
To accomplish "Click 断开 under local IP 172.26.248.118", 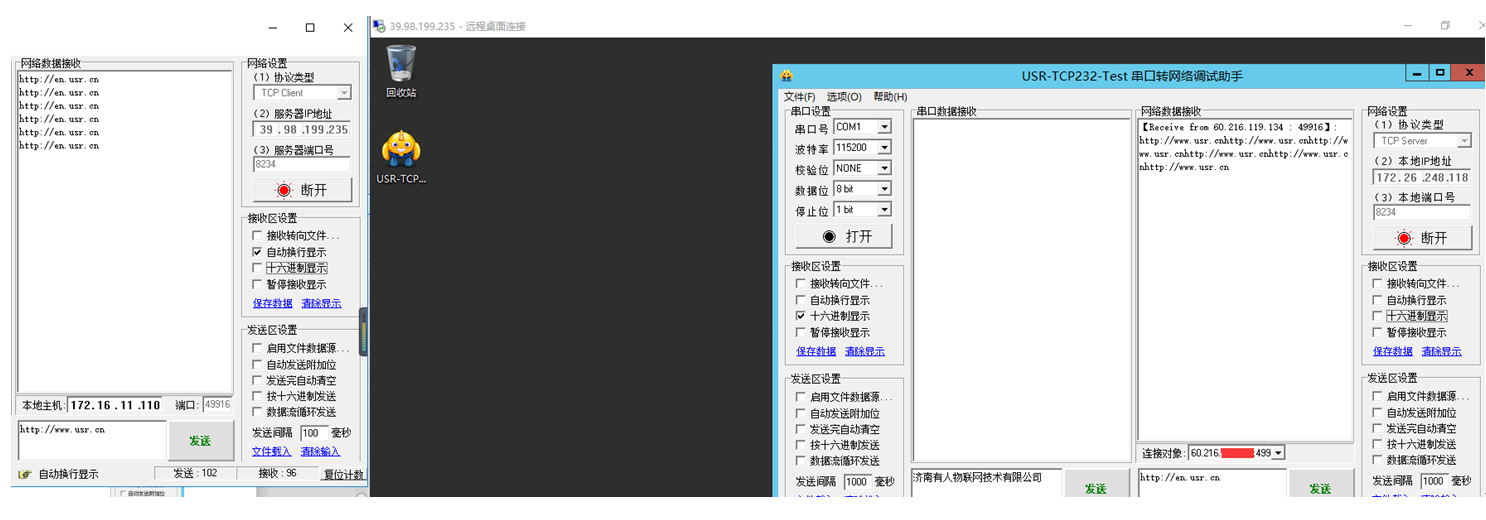I will pyautogui.click(x=1422, y=238).
